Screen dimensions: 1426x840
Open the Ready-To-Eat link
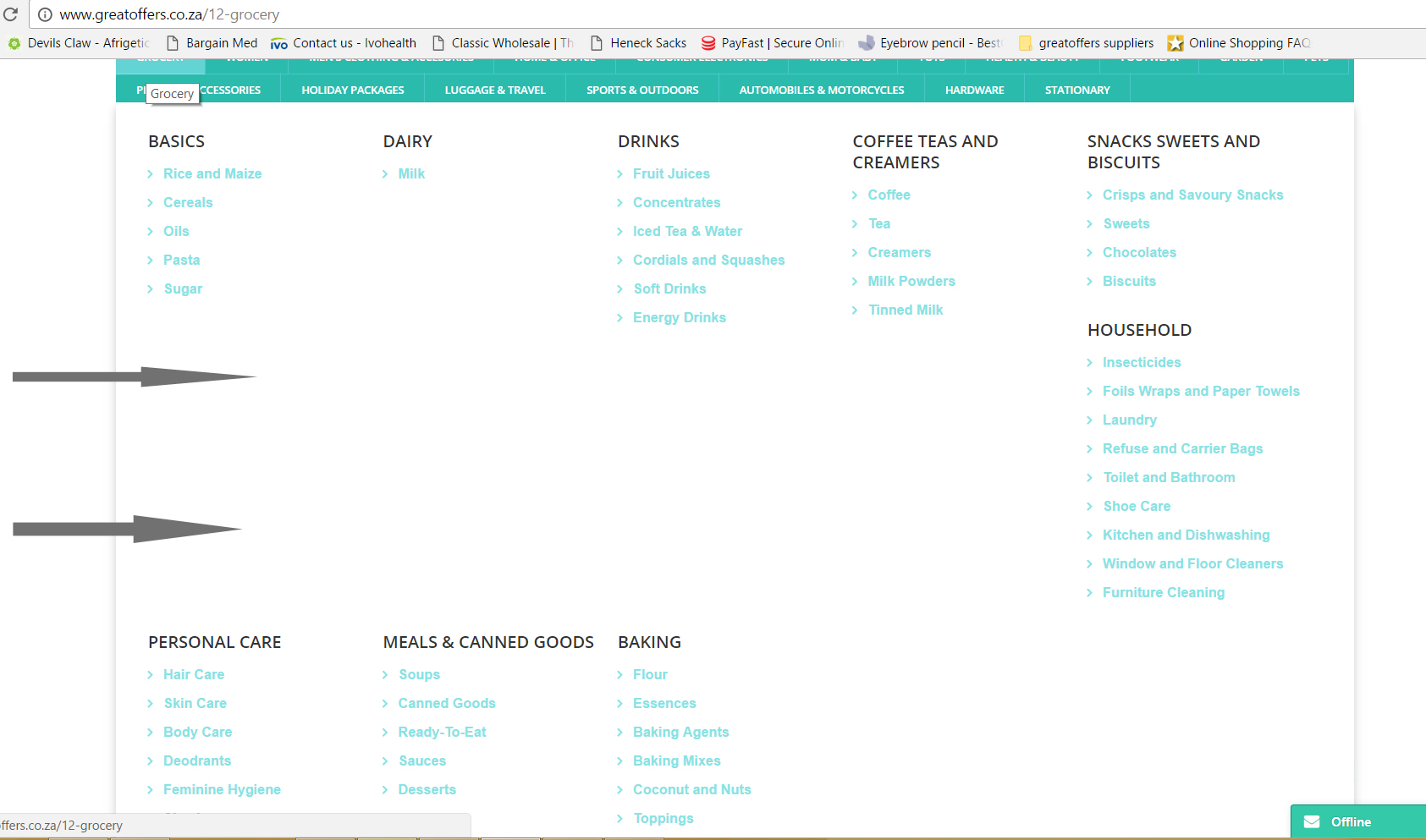pos(443,732)
